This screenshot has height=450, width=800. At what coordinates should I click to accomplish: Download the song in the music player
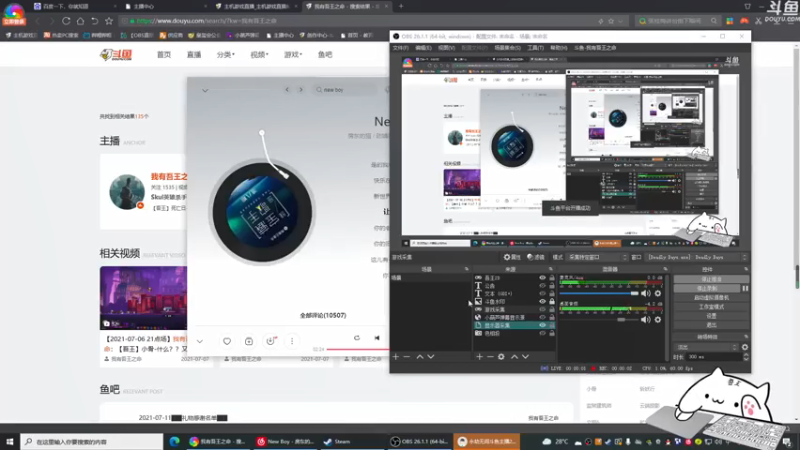(270, 341)
